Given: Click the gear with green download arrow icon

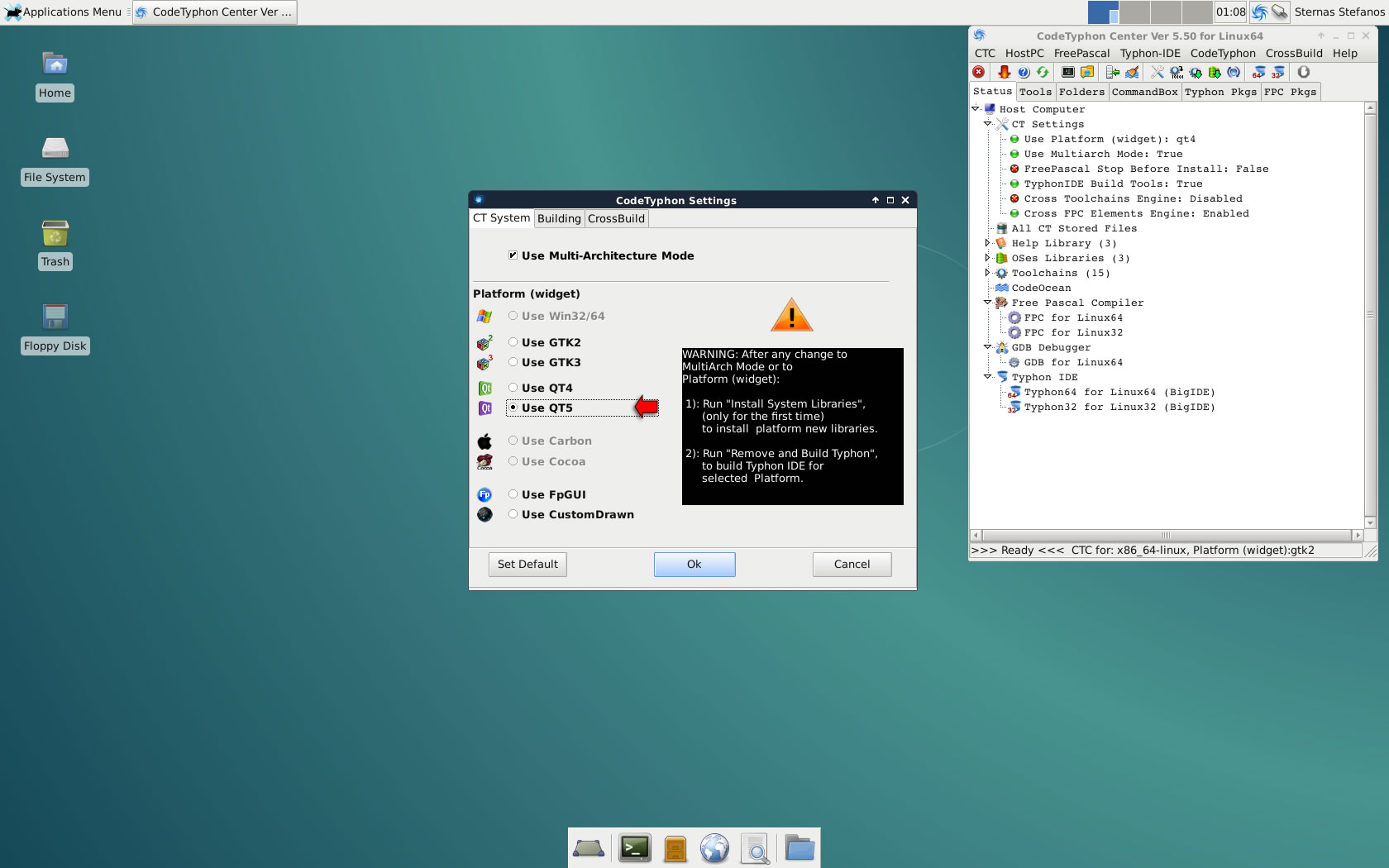Looking at the screenshot, I should (x=1196, y=72).
